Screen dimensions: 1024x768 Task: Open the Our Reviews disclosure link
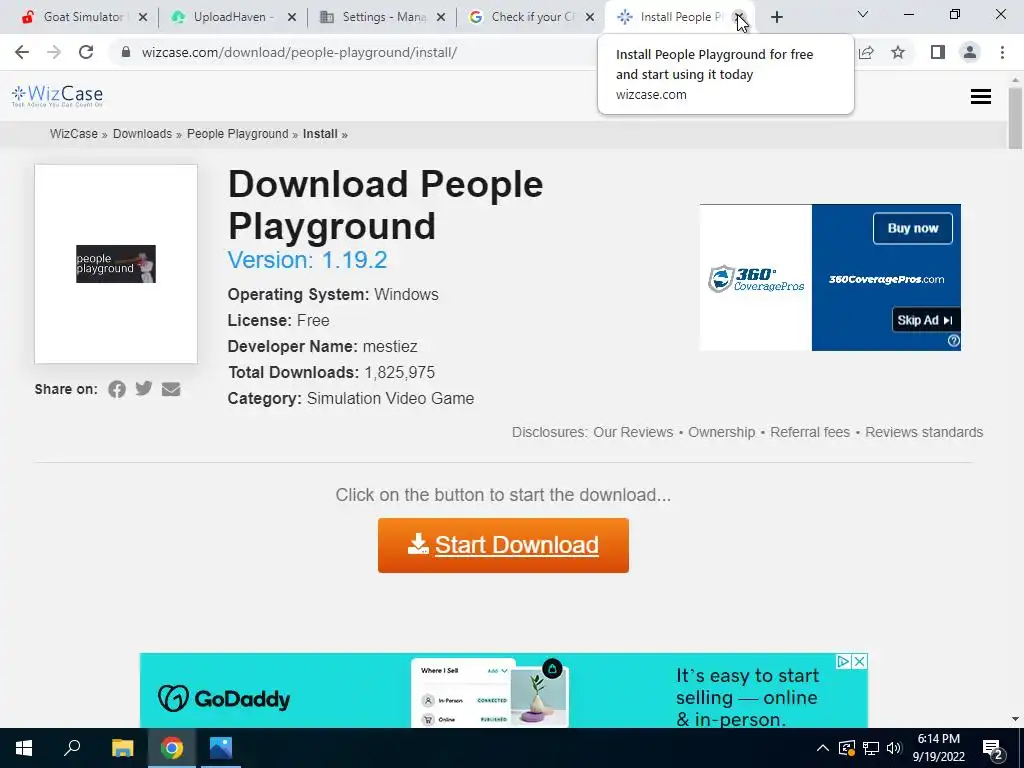point(633,432)
